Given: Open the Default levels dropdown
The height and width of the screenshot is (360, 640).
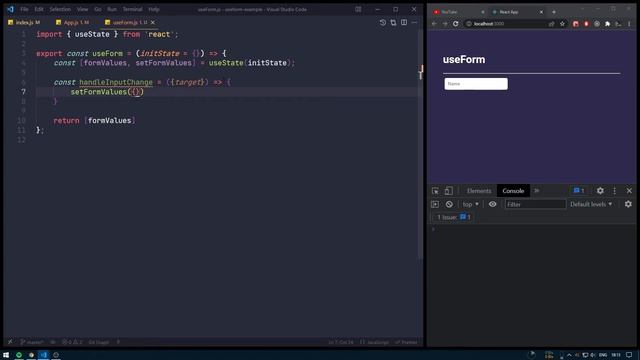Looking at the screenshot, I should 591,204.
